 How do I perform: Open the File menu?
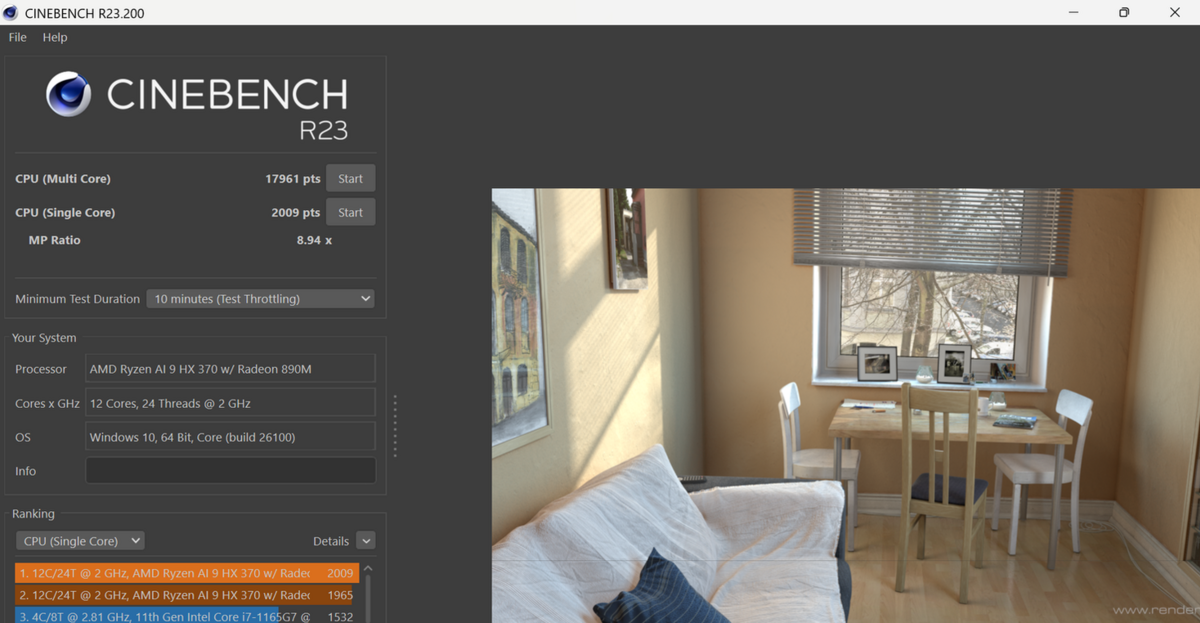coord(18,37)
